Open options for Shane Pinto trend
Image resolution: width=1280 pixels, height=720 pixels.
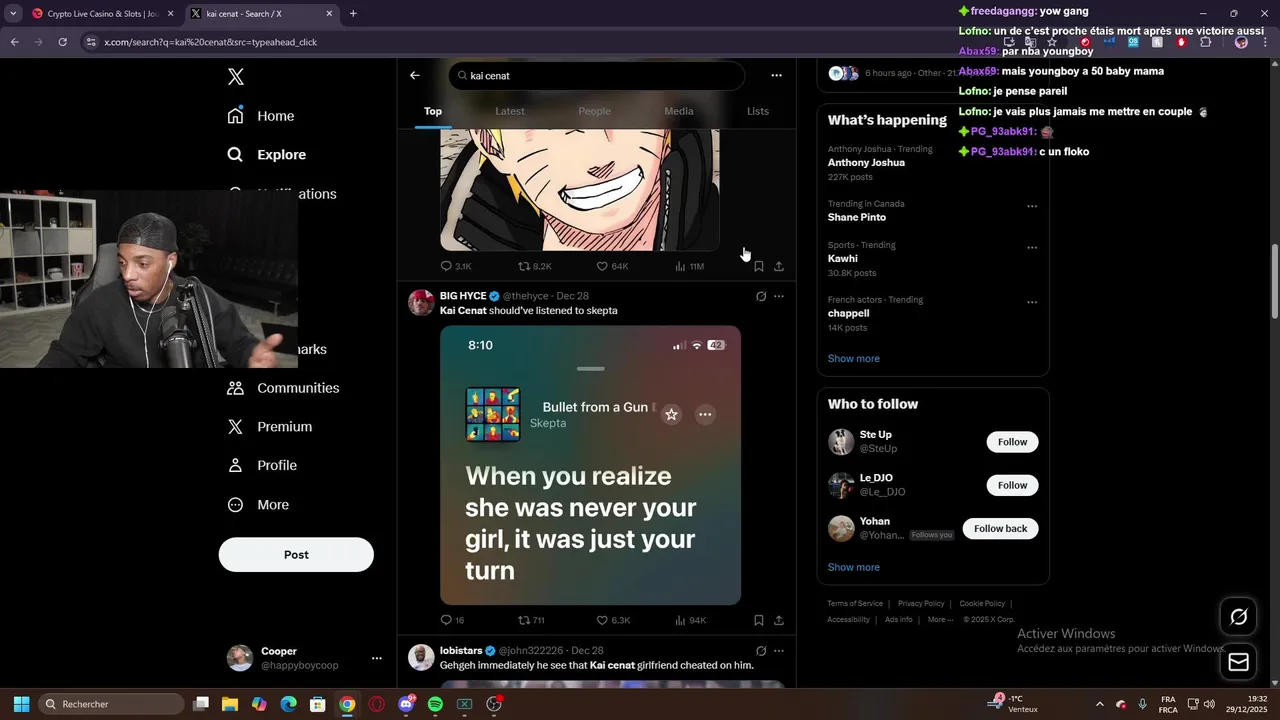(x=1032, y=206)
